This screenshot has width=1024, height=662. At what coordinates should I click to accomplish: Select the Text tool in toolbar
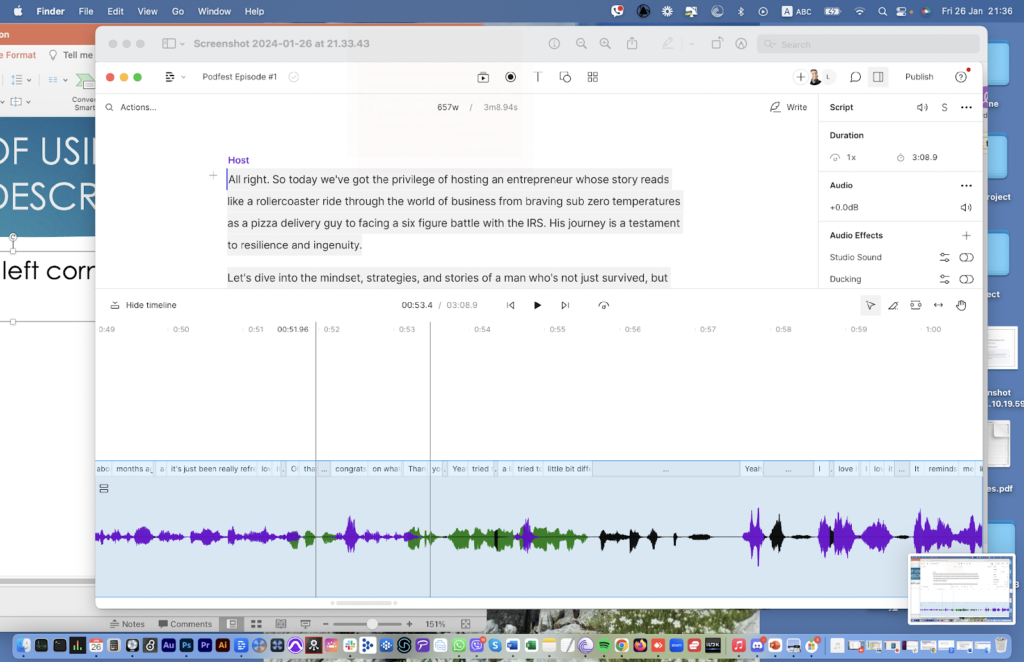(x=538, y=77)
